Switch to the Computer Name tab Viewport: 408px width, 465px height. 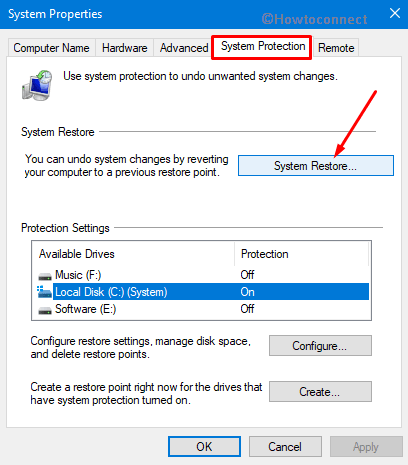pyautogui.click(x=51, y=48)
